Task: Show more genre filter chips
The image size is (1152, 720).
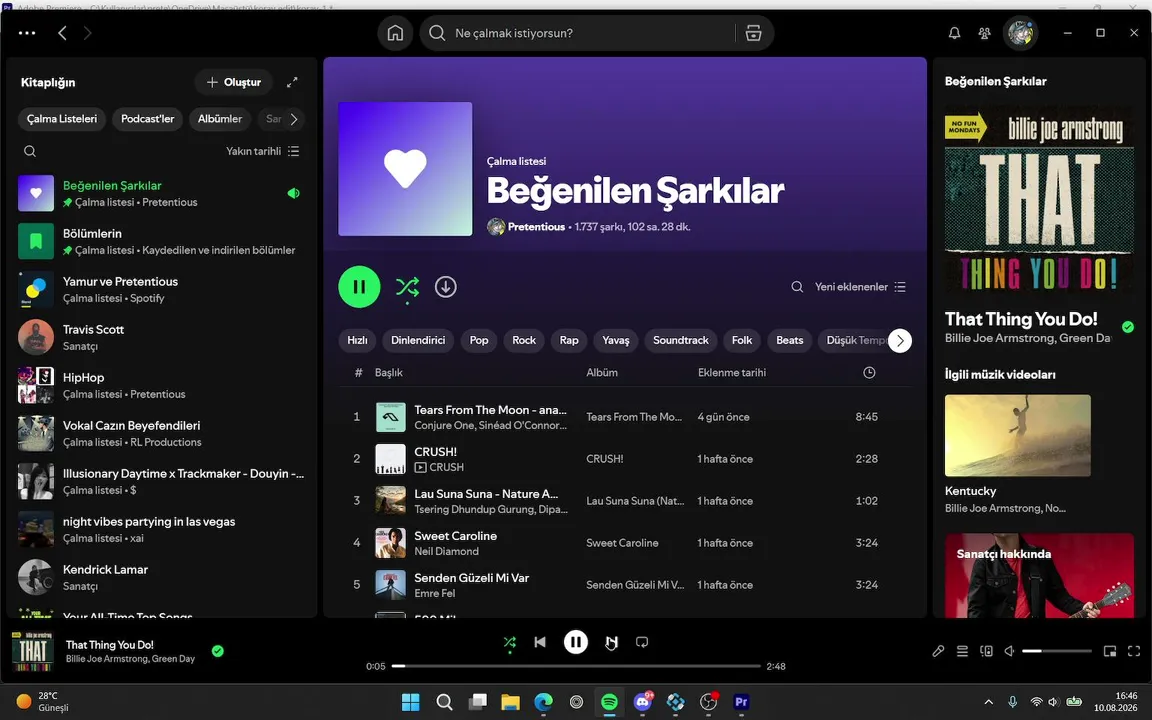Action: click(x=900, y=340)
